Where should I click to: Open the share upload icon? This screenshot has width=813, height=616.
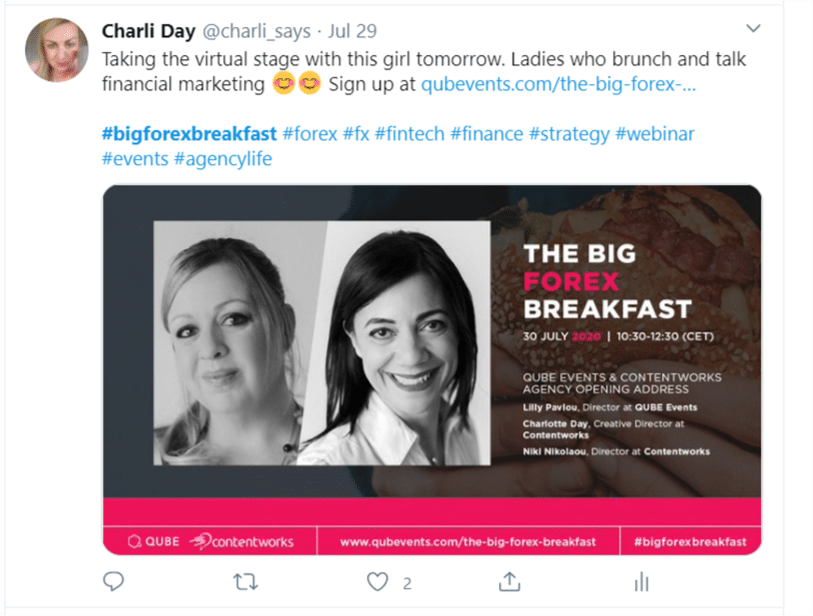(x=509, y=582)
